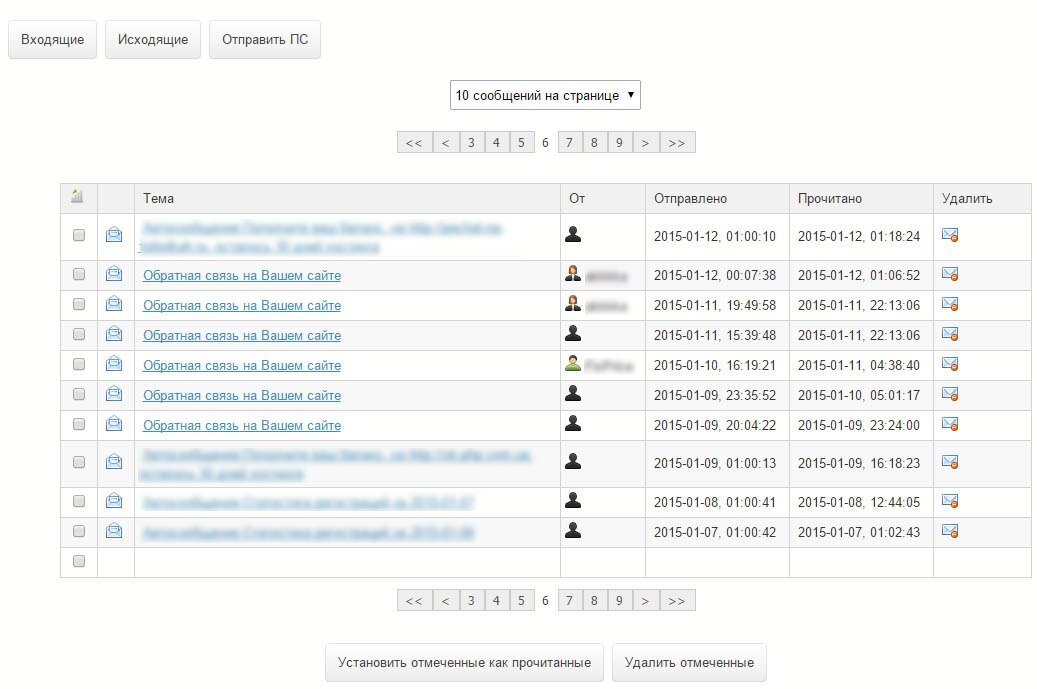Go to page 7 in top pagination
Screen dimensions: 1037x689
pos(569,143)
